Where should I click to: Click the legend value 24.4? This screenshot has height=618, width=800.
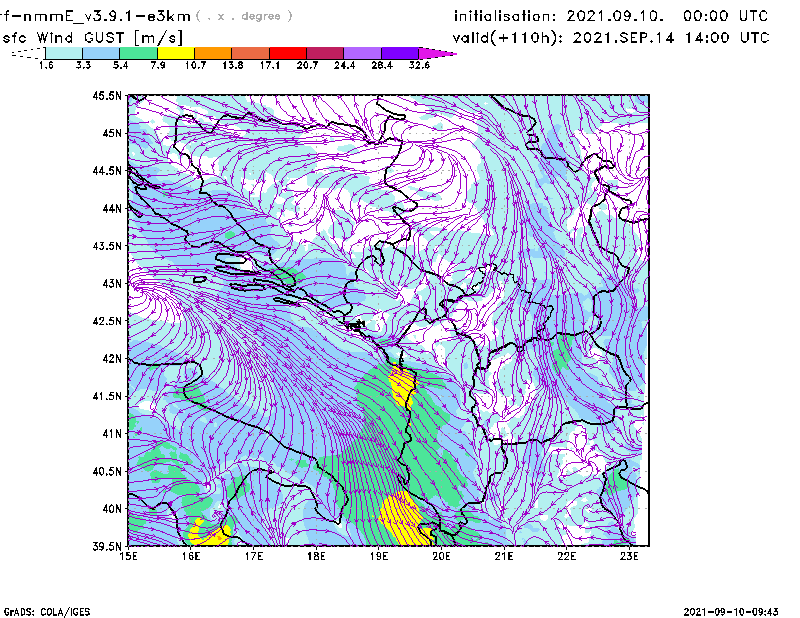click(344, 65)
